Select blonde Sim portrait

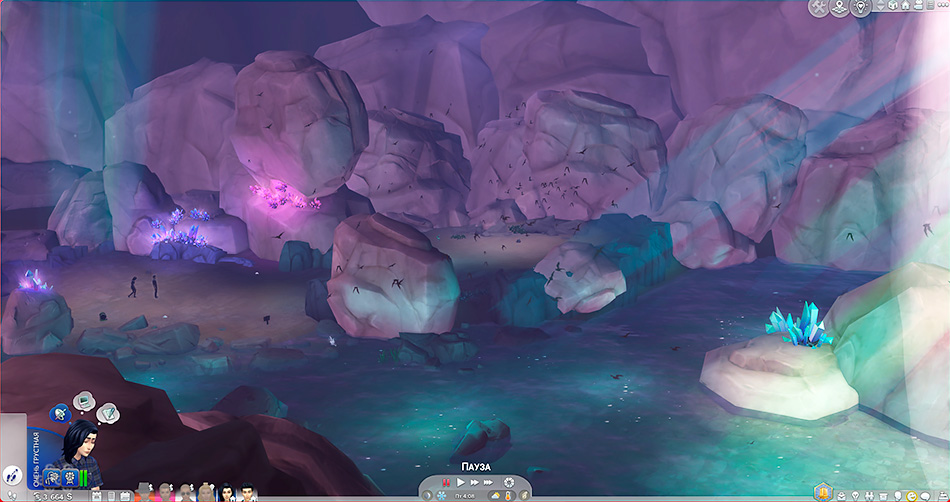coord(207,492)
